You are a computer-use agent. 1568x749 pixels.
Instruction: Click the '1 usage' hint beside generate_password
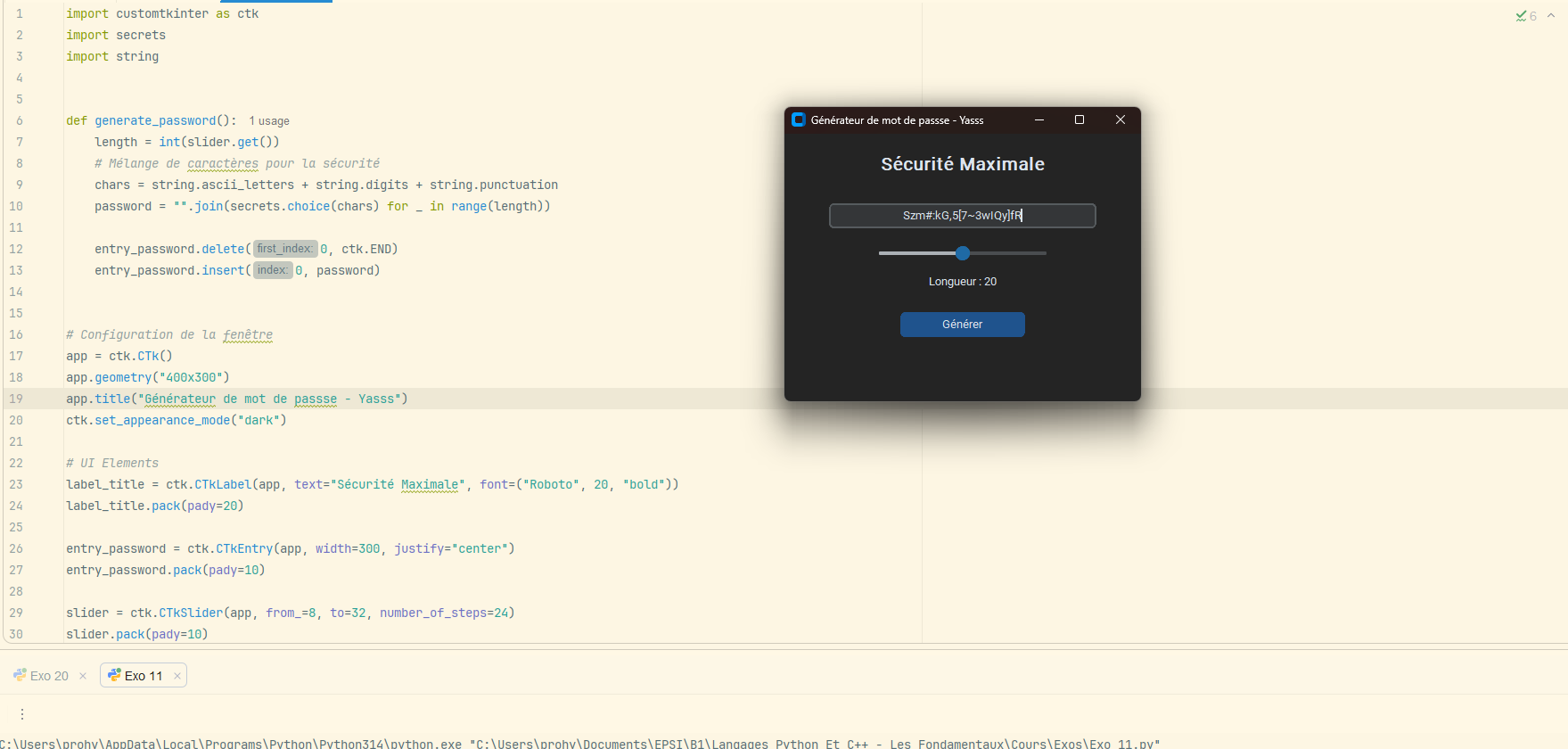click(269, 121)
